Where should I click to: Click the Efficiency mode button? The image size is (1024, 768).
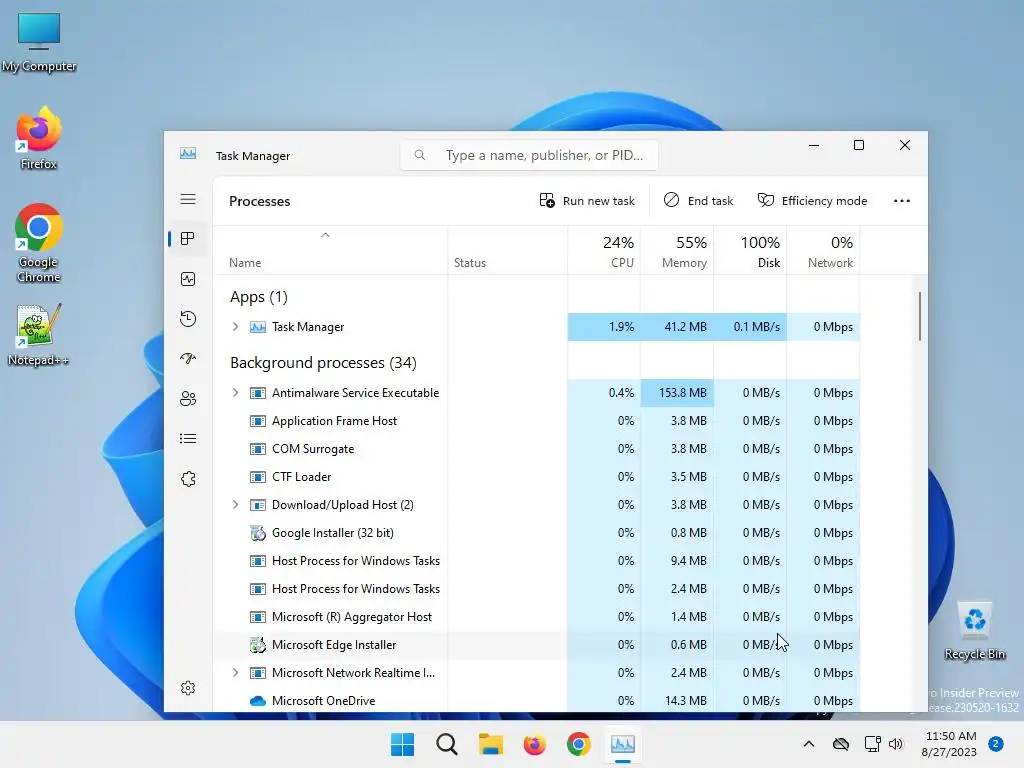(812, 200)
